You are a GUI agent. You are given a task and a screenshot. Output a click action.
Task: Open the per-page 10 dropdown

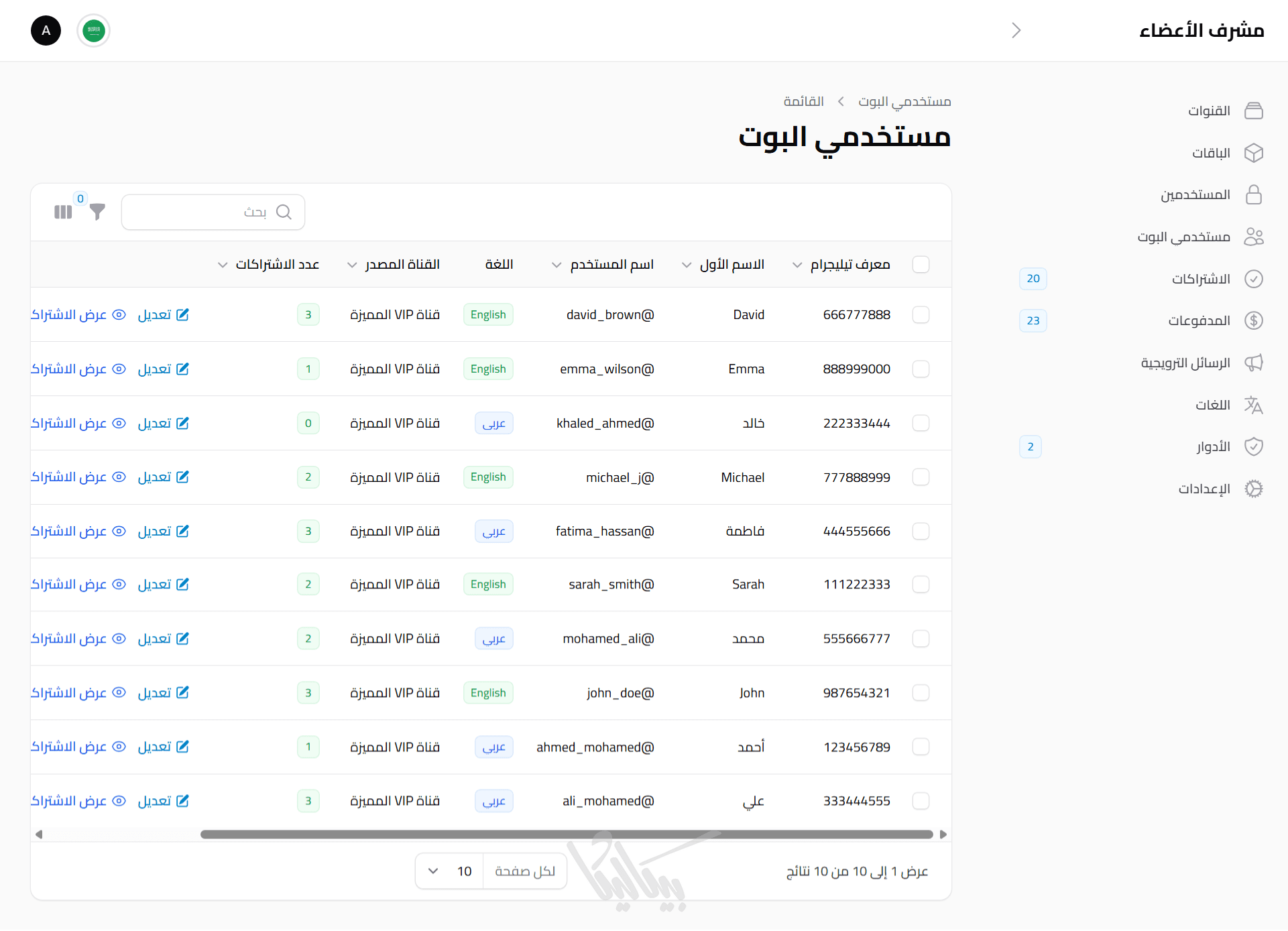(x=449, y=871)
